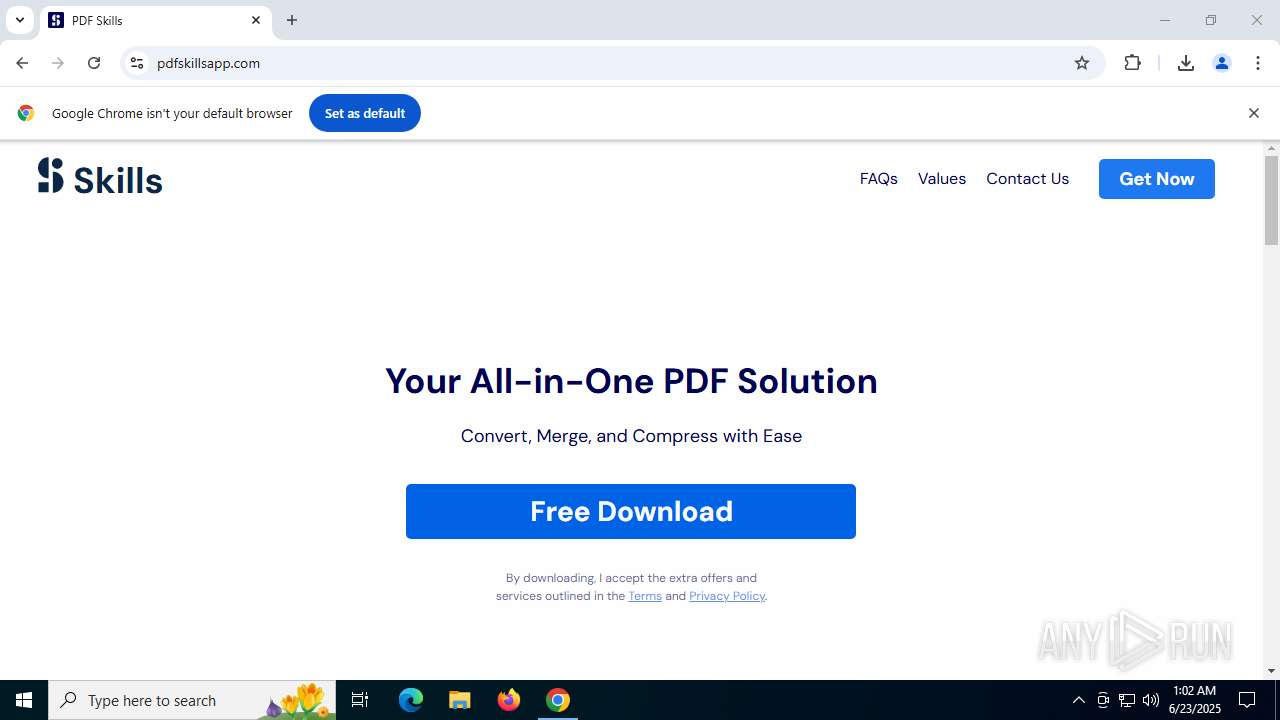Open the Terms link

pyautogui.click(x=645, y=596)
